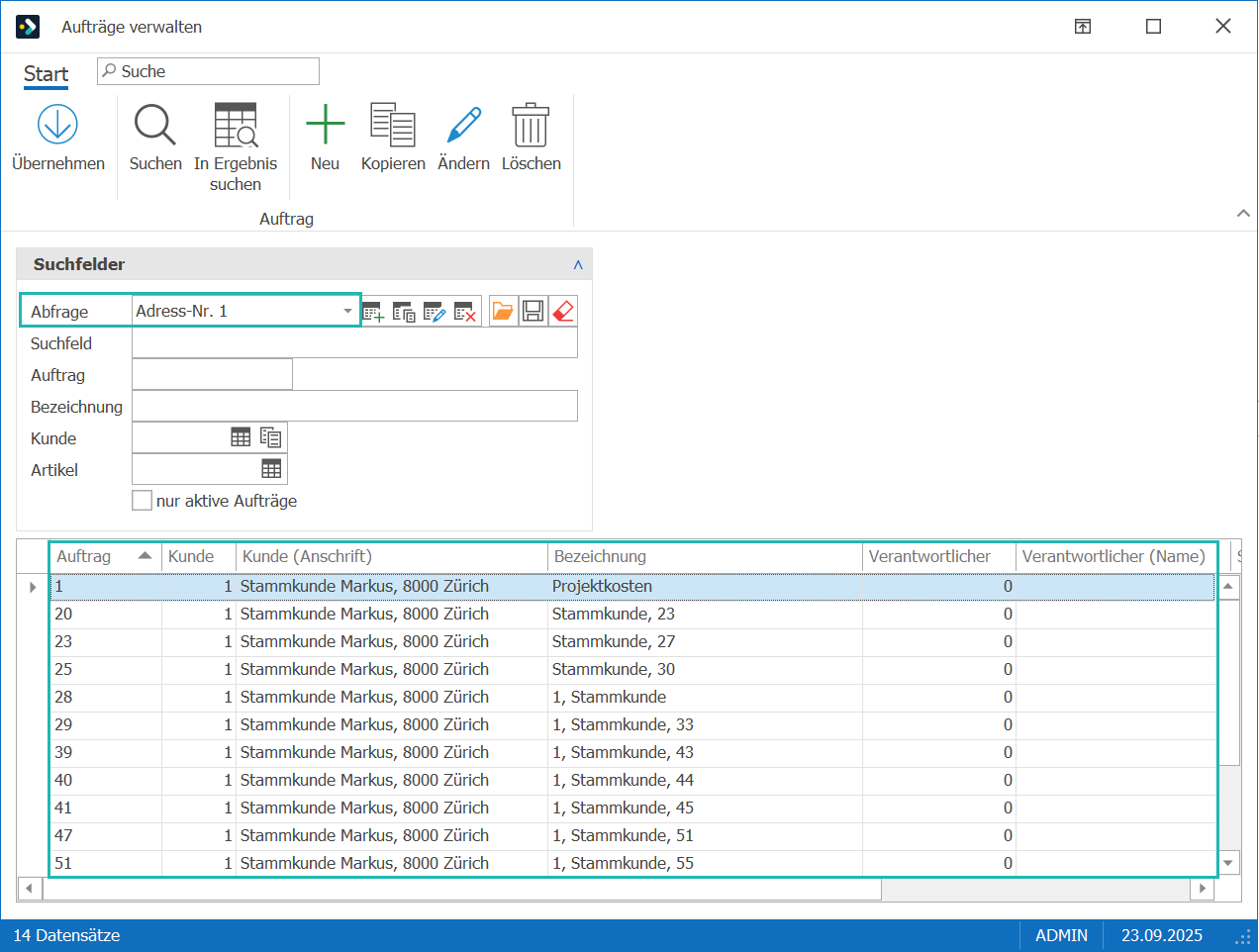
Task: Click the list-copy icon in Kunde field
Action: click(271, 437)
